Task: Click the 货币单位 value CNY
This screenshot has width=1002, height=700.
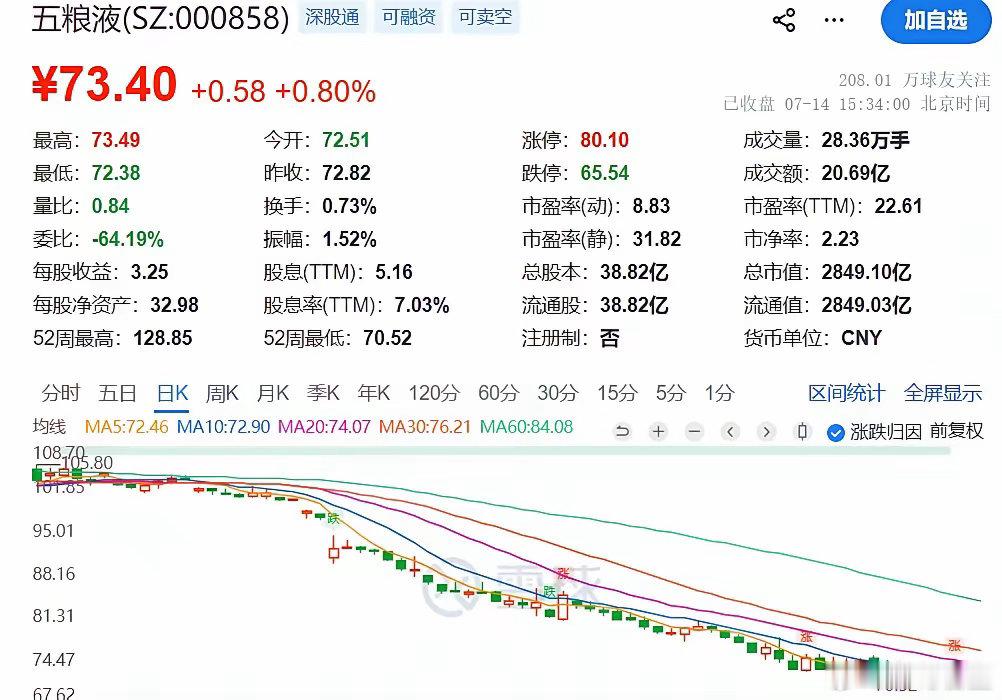Action: click(x=861, y=338)
